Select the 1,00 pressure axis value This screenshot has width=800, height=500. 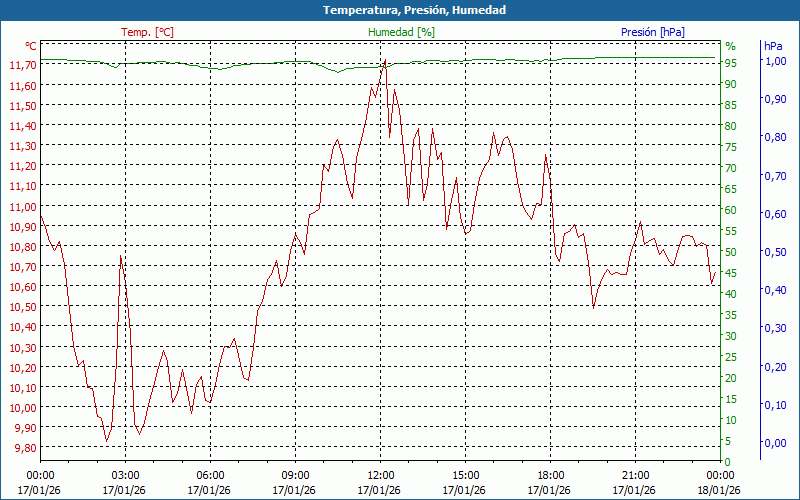click(774, 61)
